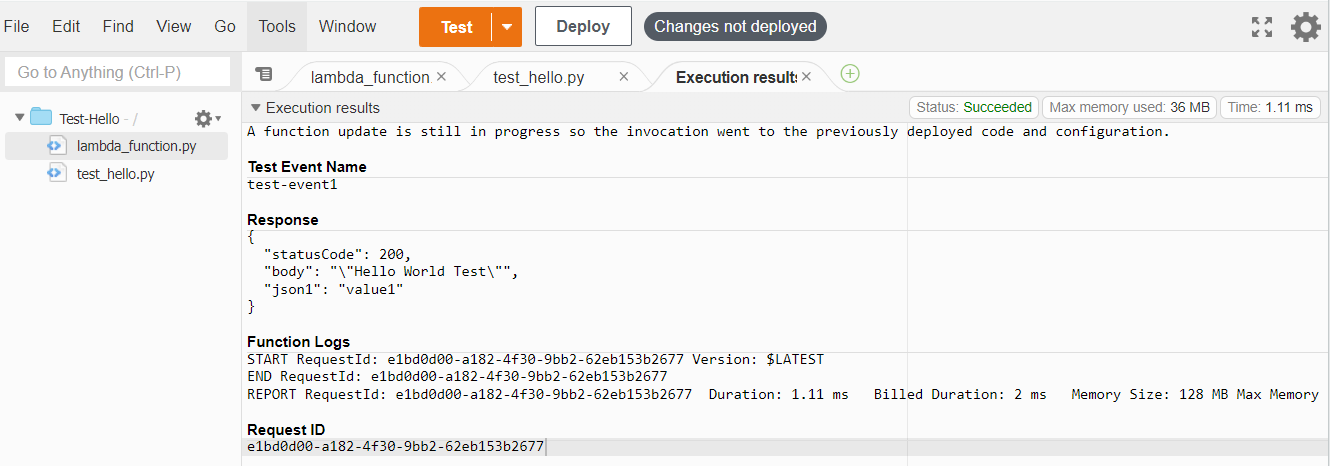Click the Test-Hello folder icon
1330x466 pixels.
pyautogui.click(x=41, y=118)
